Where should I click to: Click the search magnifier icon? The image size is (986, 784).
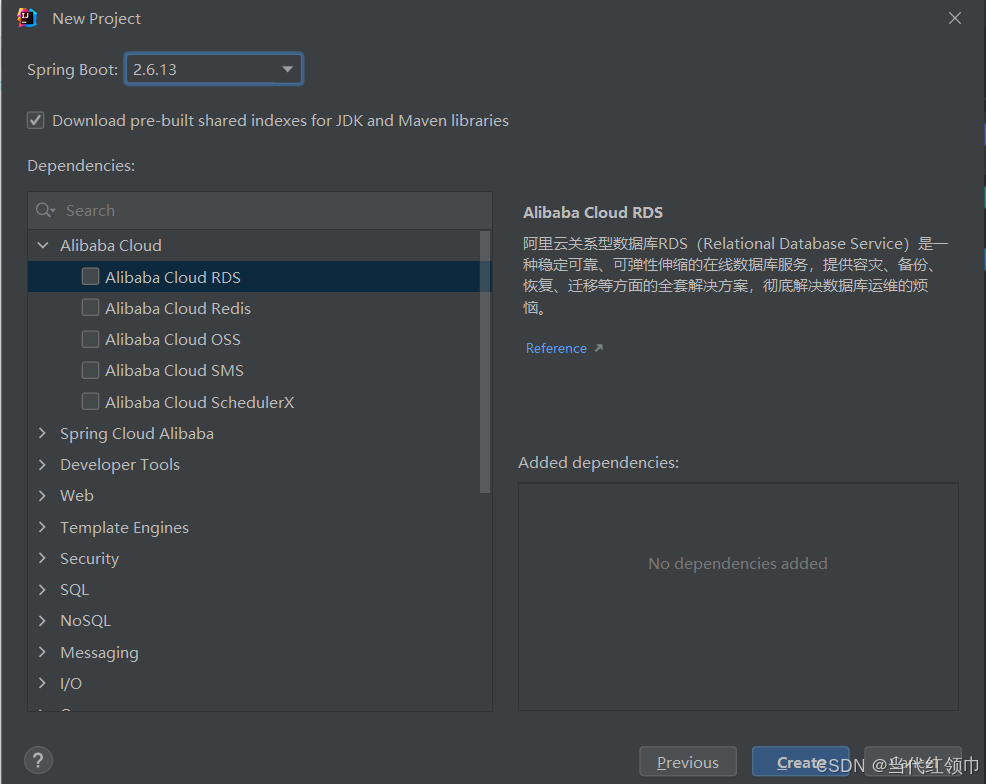tap(45, 210)
